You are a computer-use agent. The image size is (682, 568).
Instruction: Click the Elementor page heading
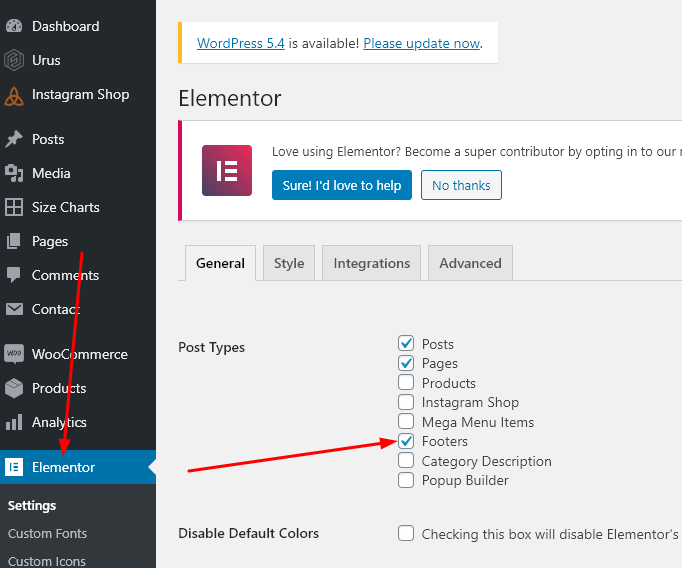tap(230, 98)
